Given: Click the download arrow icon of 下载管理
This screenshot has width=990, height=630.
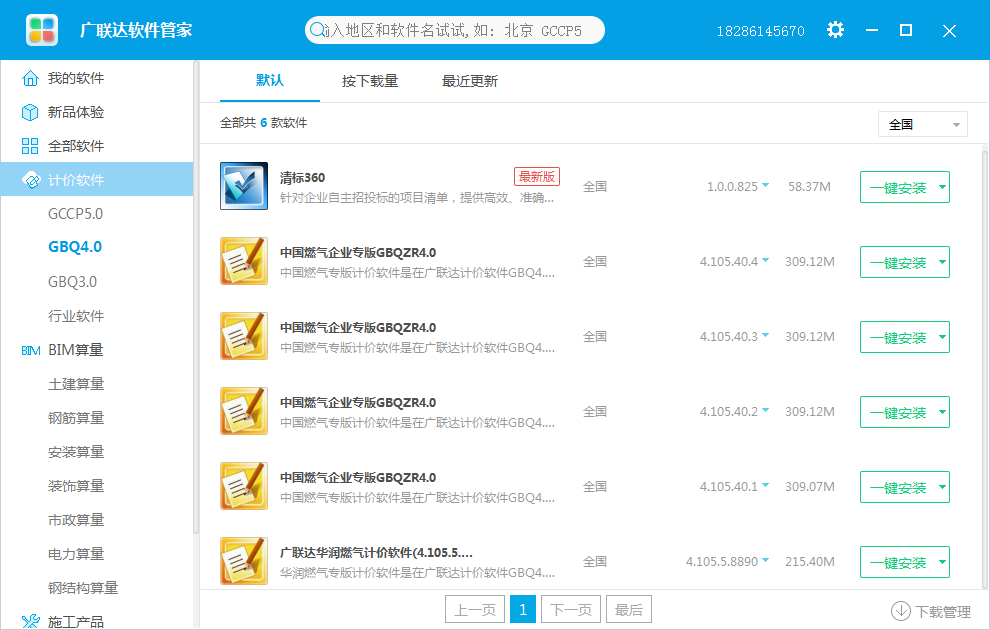Looking at the screenshot, I should (900, 611).
